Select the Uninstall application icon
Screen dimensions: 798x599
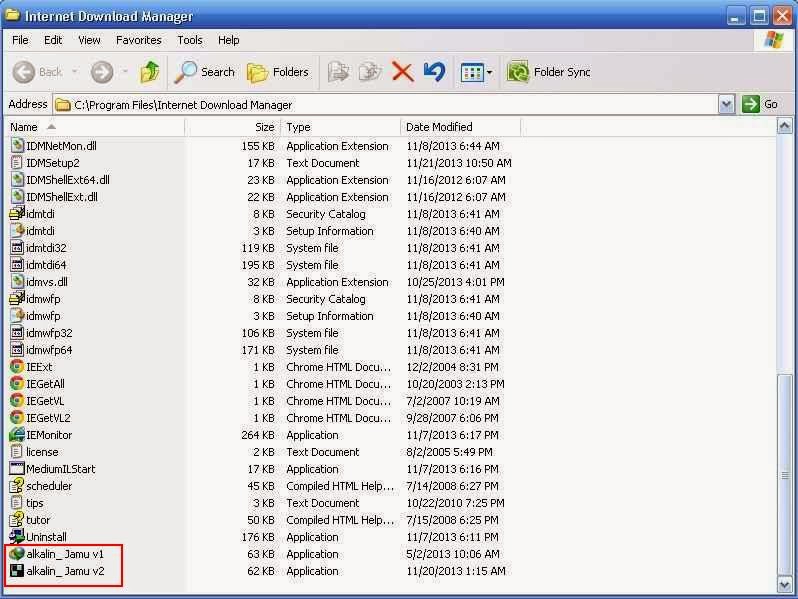17,536
